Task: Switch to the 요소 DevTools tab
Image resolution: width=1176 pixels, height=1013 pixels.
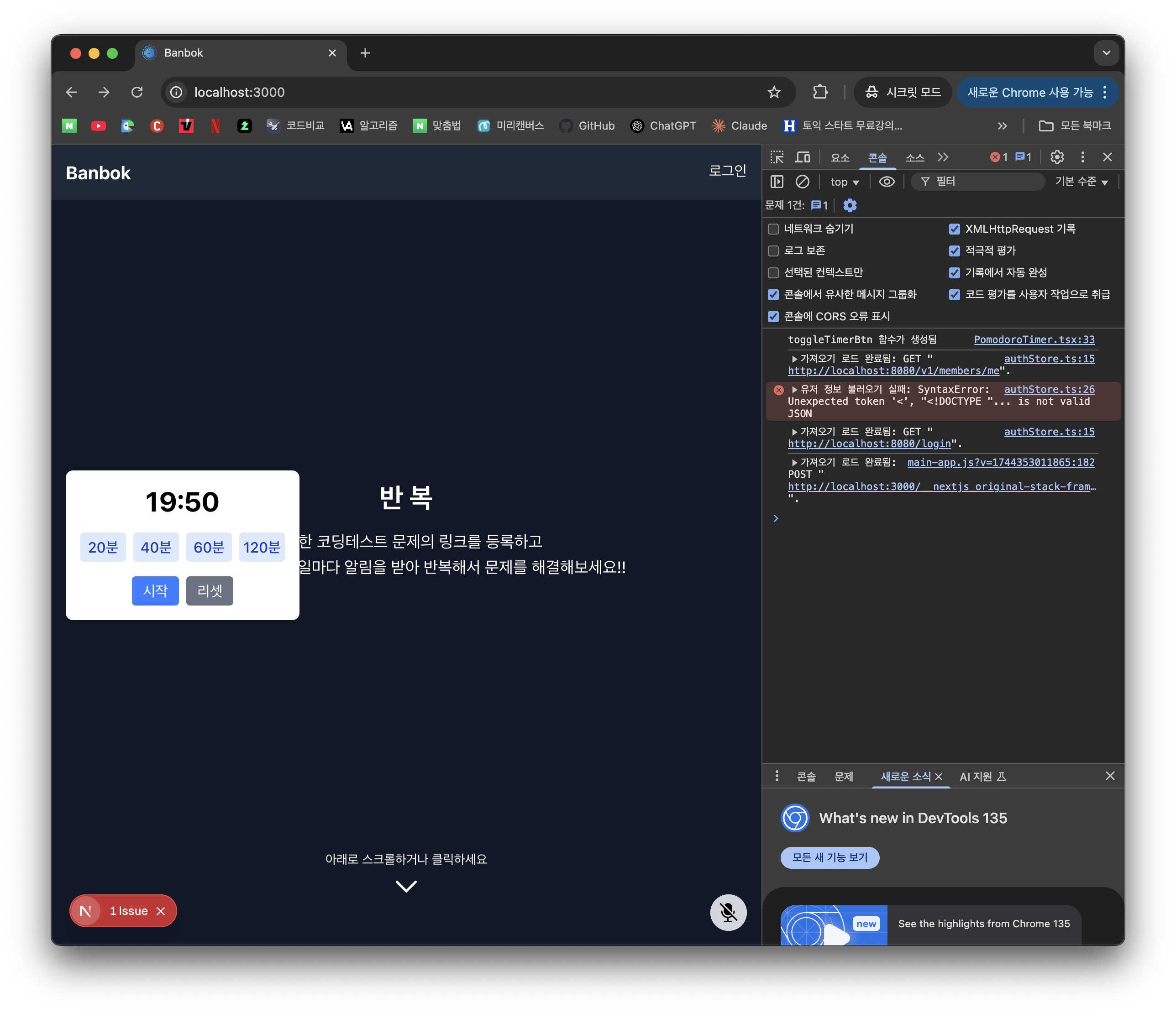Action: [x=840, y=158]
